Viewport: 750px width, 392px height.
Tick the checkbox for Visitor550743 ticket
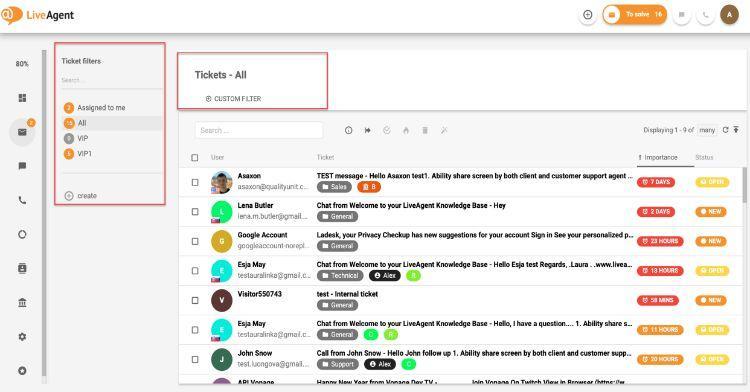pos(195,300)
